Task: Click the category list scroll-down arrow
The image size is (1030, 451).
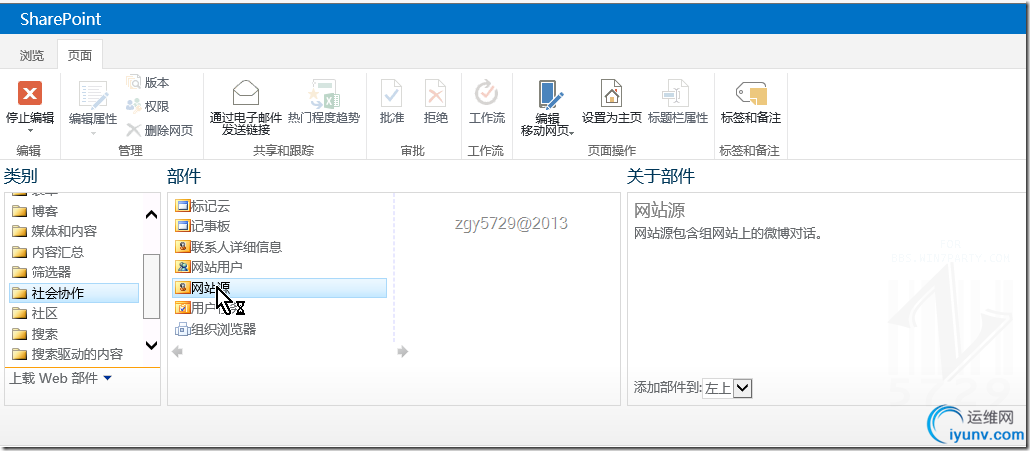Action: coord(151,345)
